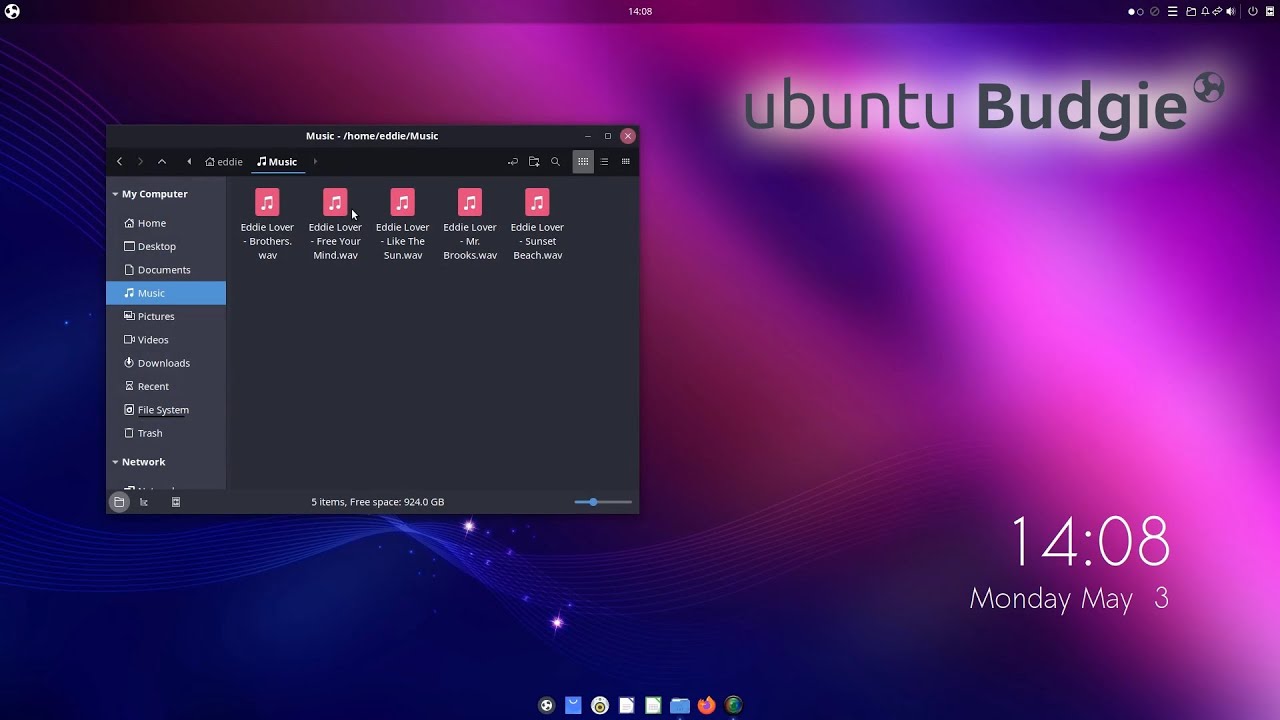The image size is (1280, 720).
Task: Click the caffeine/disabled circle tray icon
Action: pyautogui.click(x=1155, y=12)
